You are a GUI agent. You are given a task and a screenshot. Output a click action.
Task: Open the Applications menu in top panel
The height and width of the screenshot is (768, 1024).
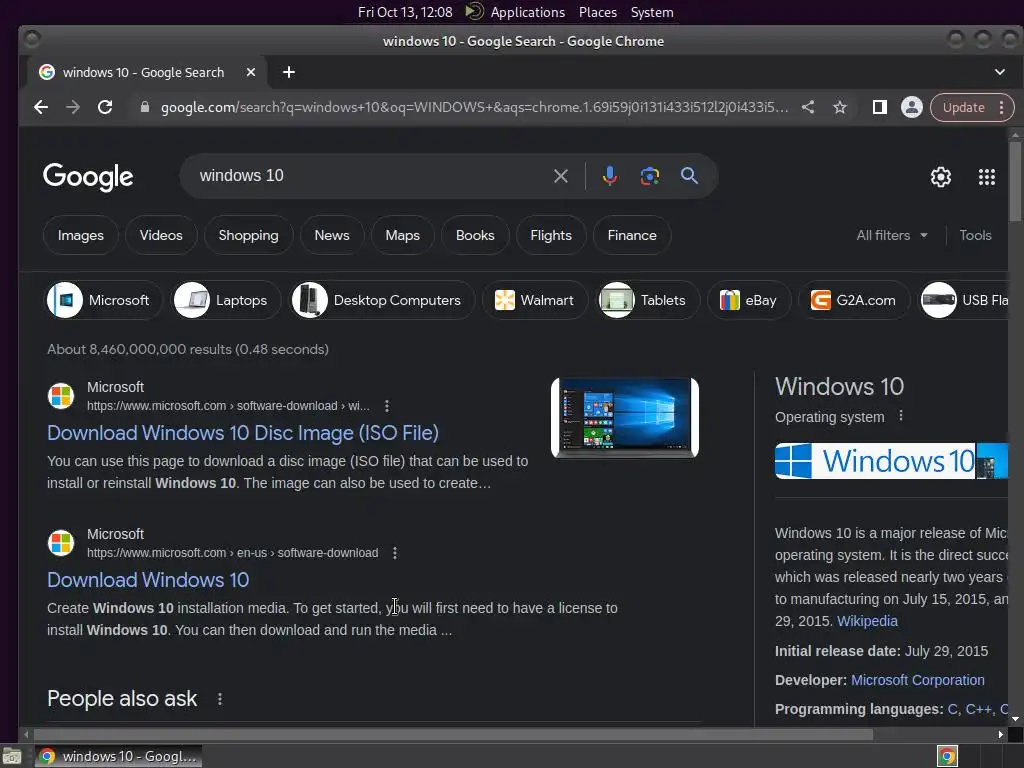point(527,12)
